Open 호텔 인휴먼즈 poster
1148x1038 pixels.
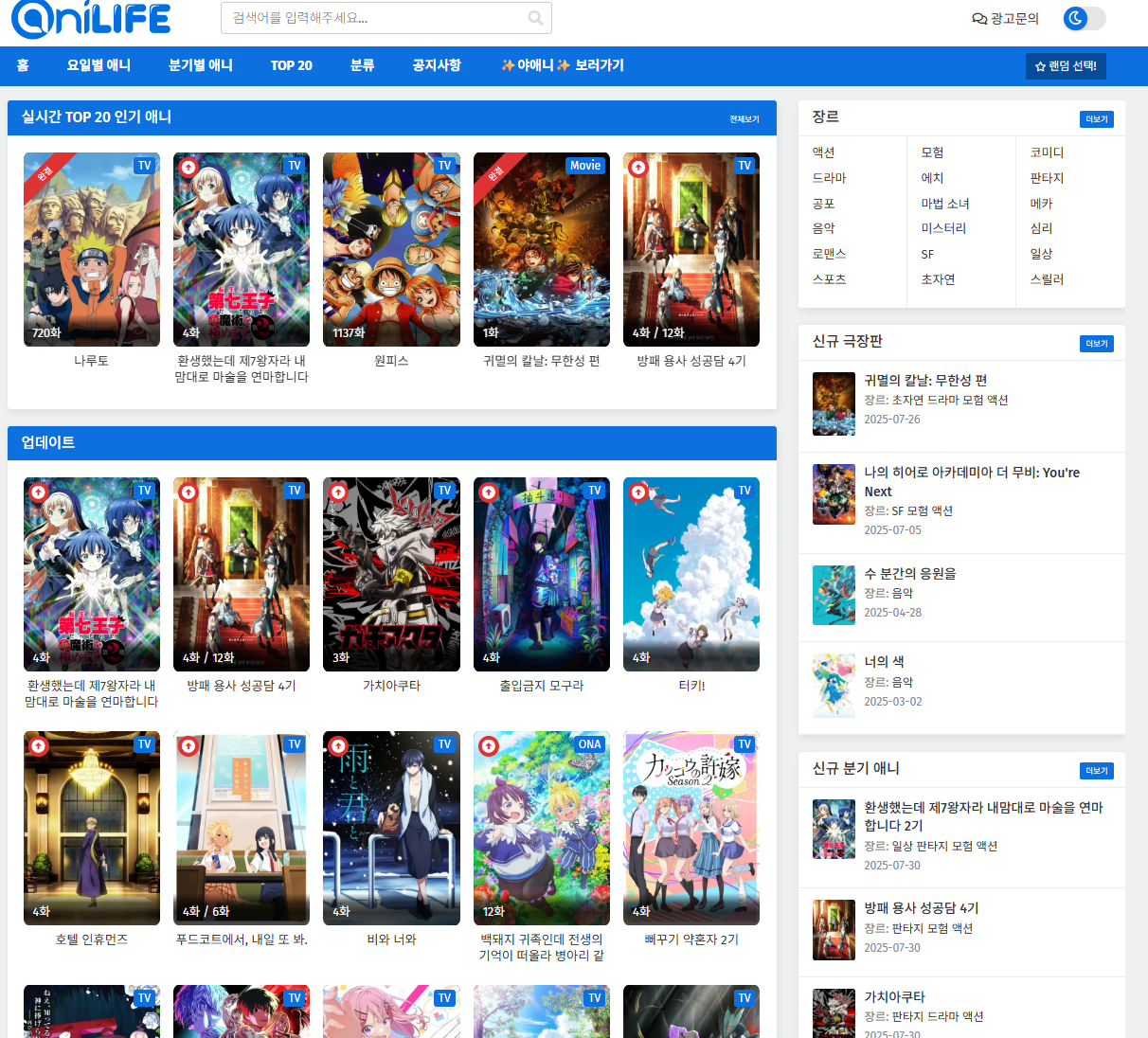[92, 829]
